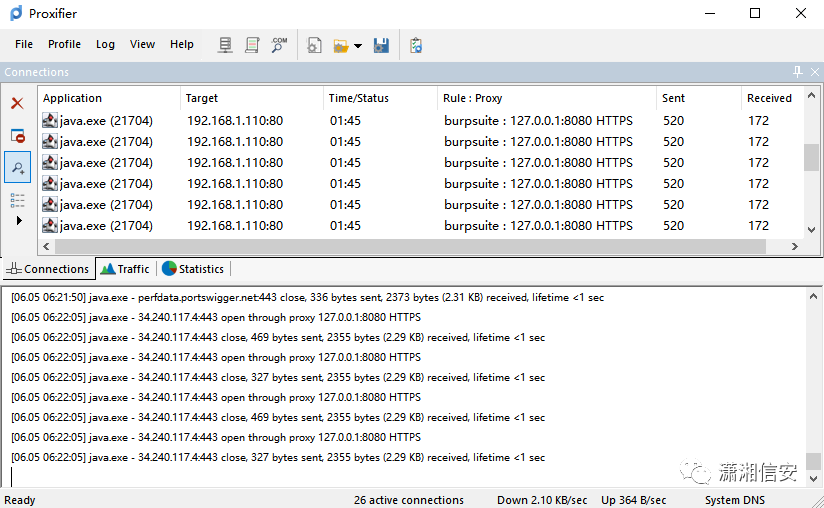Screen dimensions: 824x508
Task: Click the System DNS status bar entry
Action: (x=735, y=500)
